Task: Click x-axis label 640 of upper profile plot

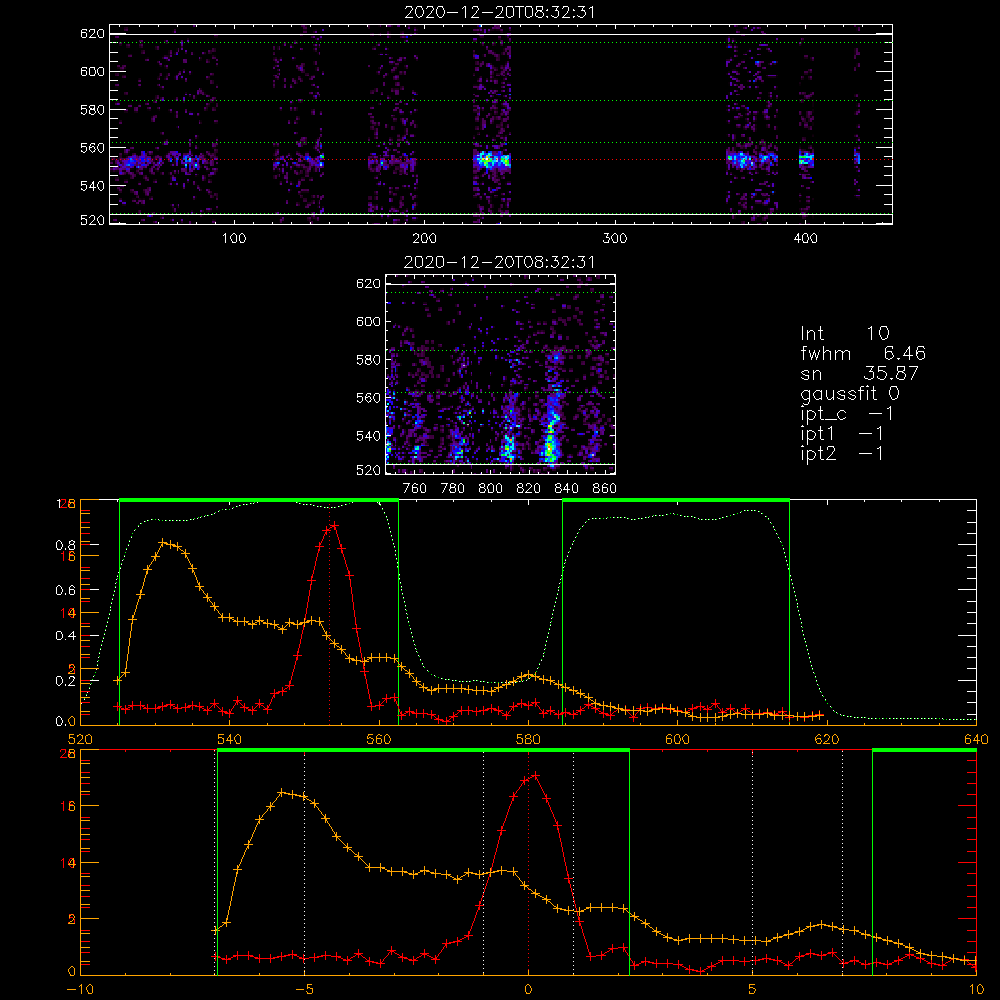Action: [976, 739]
